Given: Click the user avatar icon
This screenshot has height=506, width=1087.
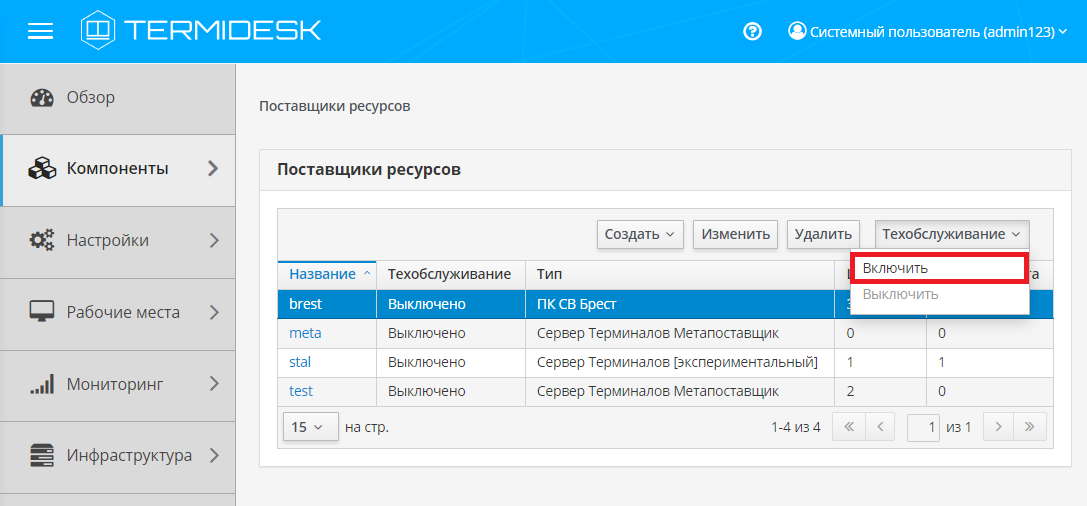Looking at the screenshot, I should point(797,31).
